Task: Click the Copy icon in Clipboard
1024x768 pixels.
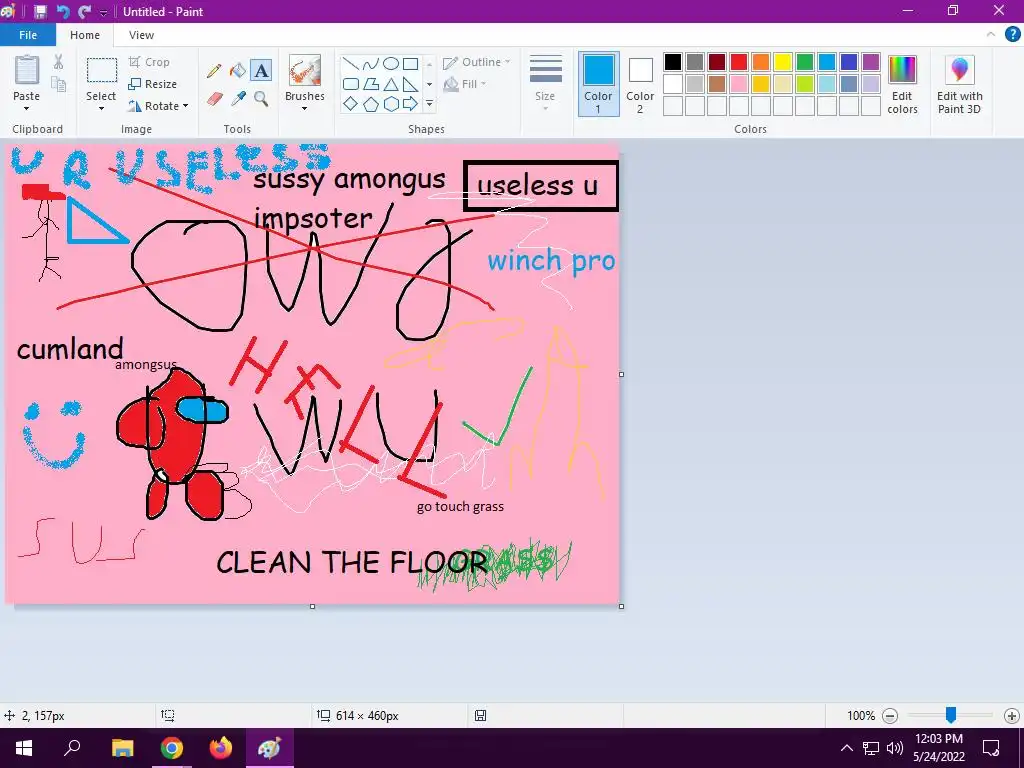Action: point(59,84)
